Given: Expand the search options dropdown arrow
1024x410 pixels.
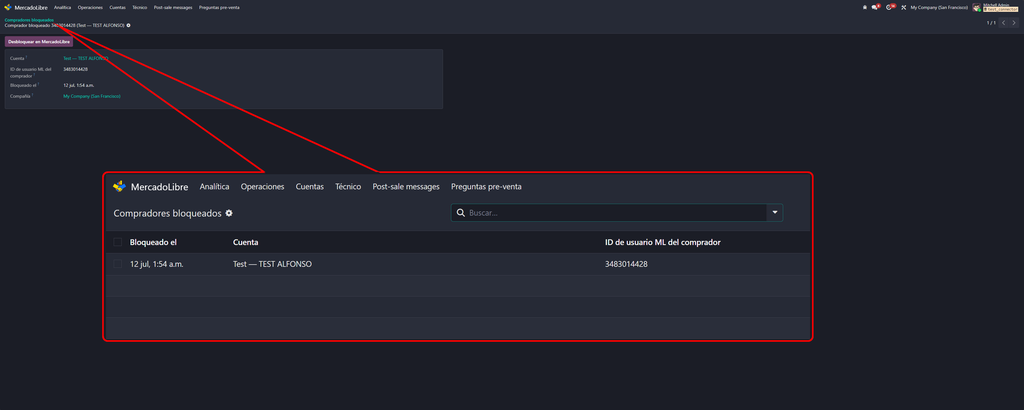Looking at the screenshot, I should coord(775,213).
